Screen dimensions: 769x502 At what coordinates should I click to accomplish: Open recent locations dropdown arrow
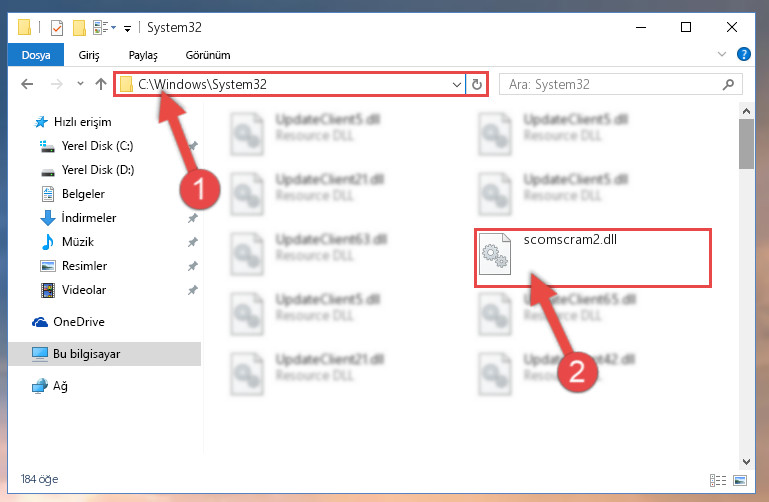[x=80, y=84]
